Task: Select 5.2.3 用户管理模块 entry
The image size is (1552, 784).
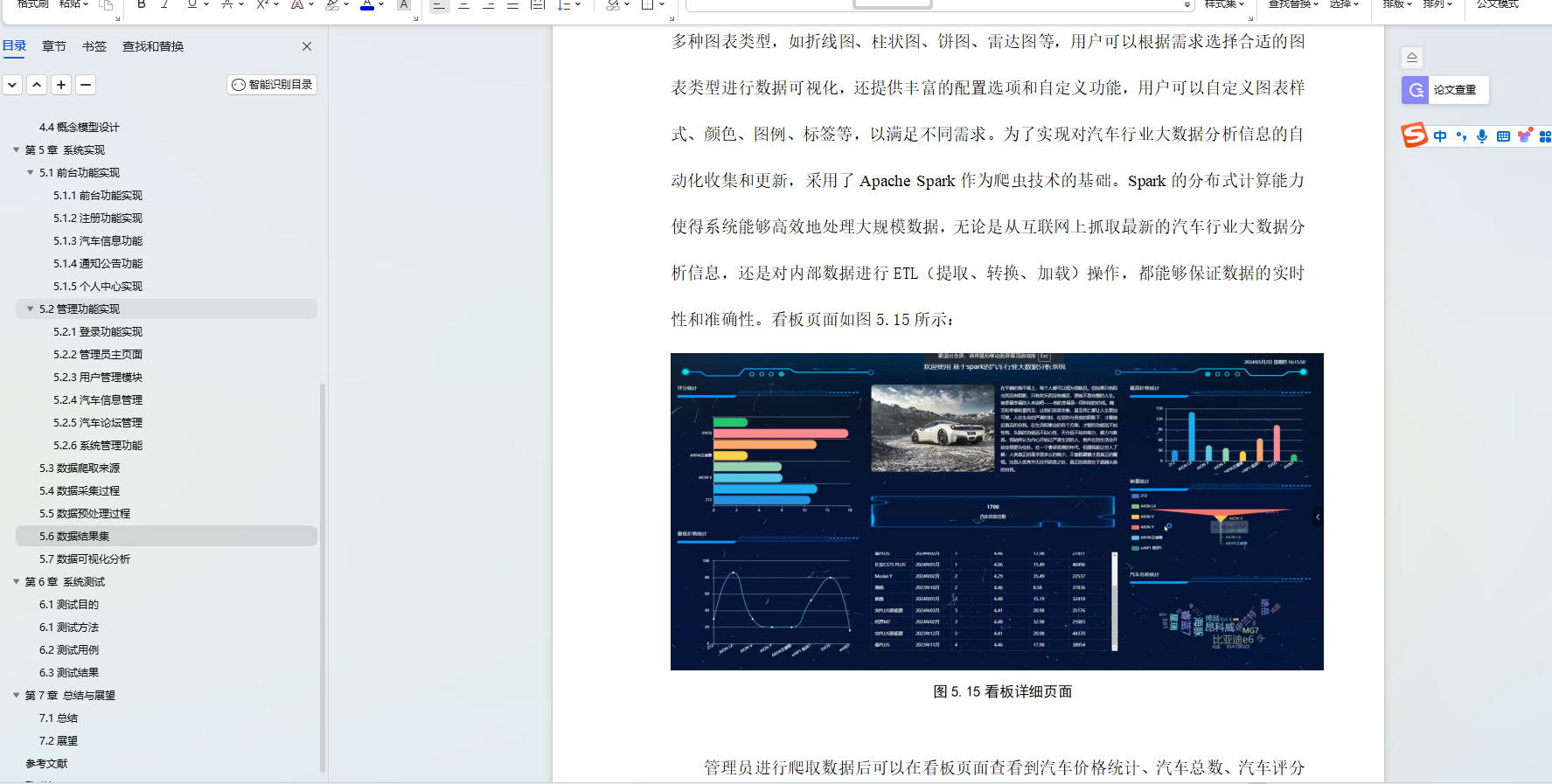Action: pyautogui.click(x=98, y=378)
